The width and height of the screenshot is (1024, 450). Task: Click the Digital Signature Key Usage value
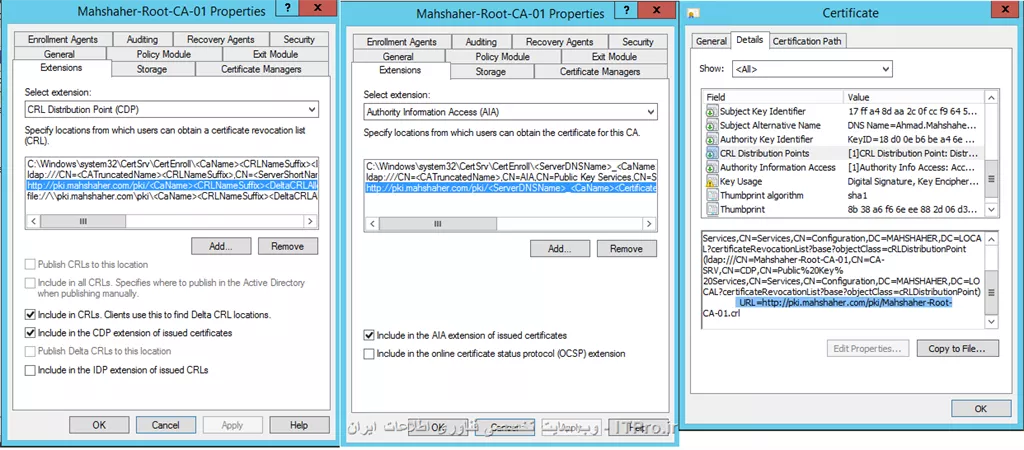[914, 182]
